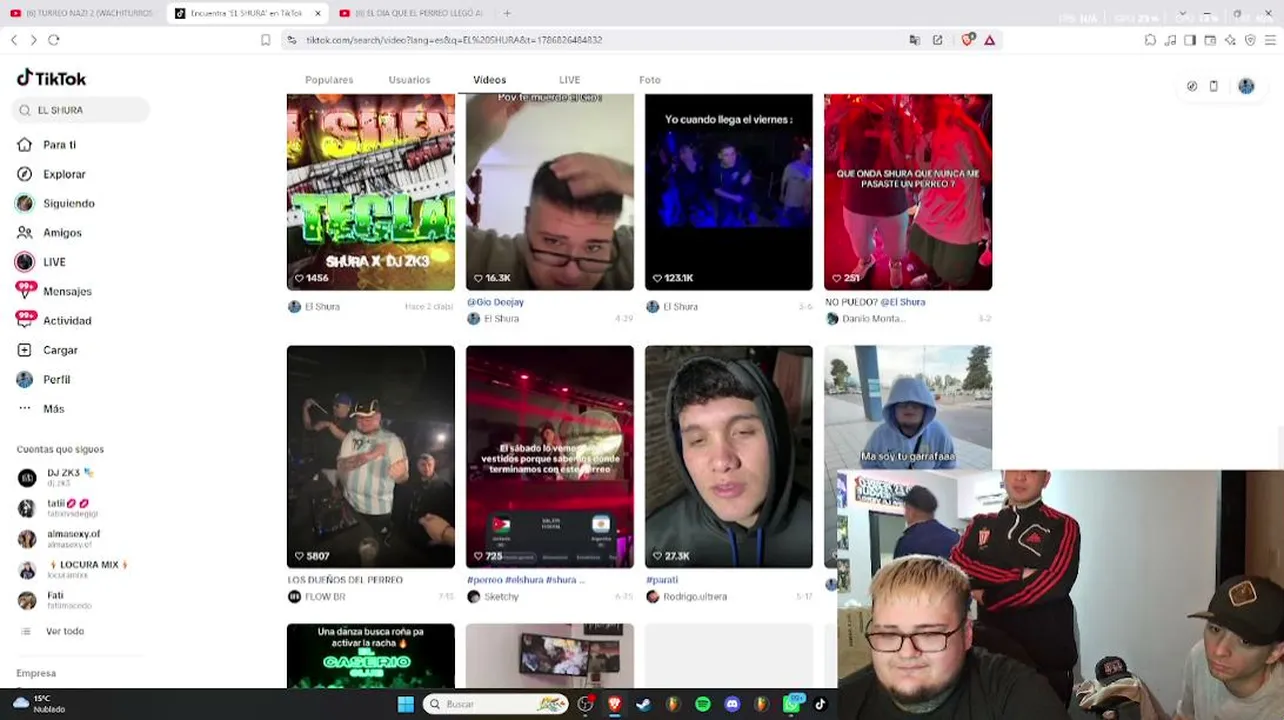
Task: Open the LOS DUEÑOS DEL PERREO video thumbnail
Action: click(x=371, y=457)
